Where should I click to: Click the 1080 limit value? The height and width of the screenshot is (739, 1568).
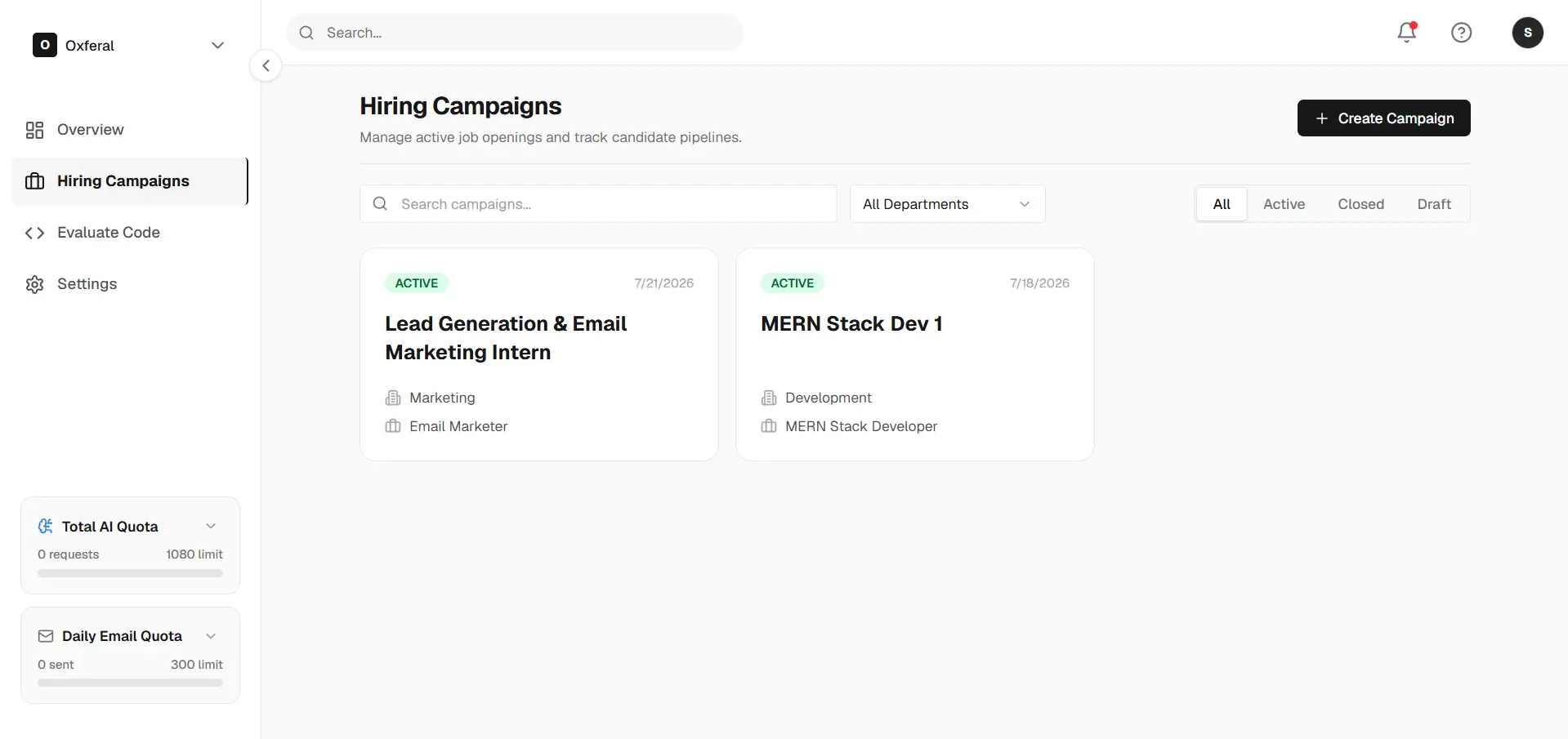click(x=194, y=554)
